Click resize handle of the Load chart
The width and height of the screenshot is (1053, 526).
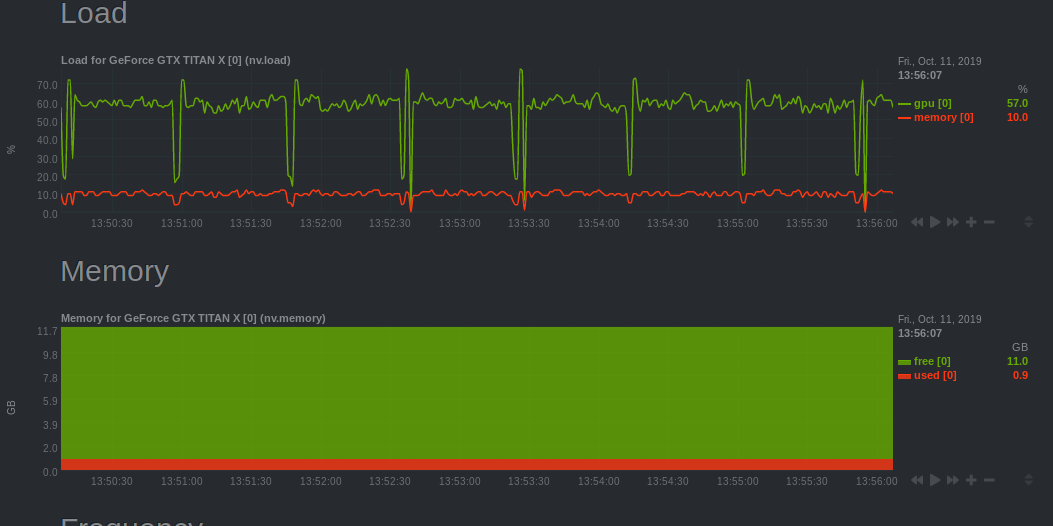(x=1028, y=222)
